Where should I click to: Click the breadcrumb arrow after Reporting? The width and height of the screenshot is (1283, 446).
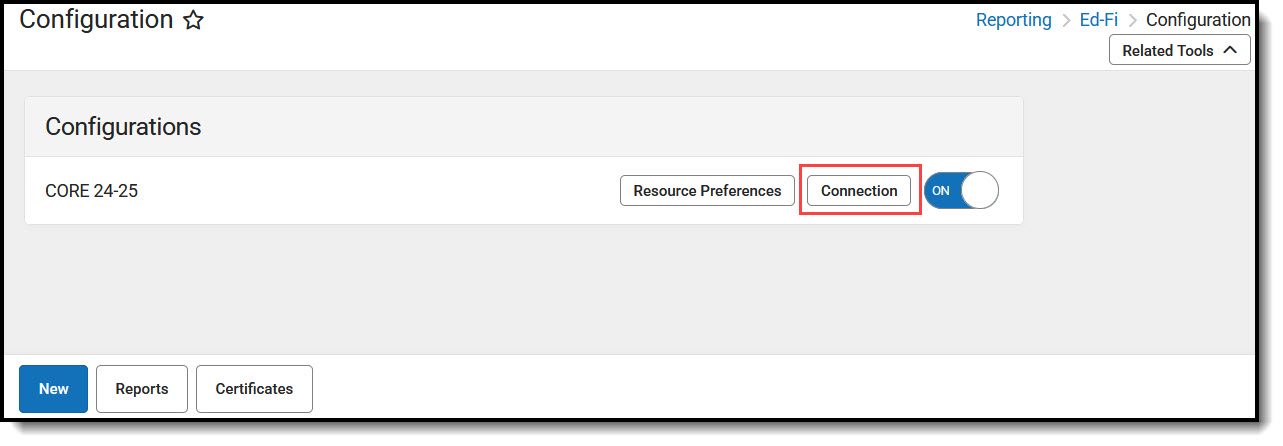pyautogui.click(x=1066, y=20)
